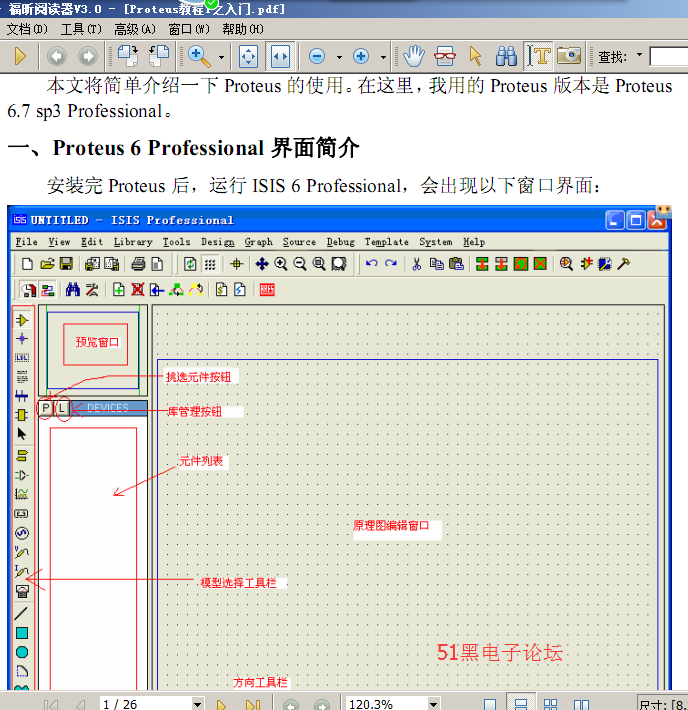688x710 pixels.
Task: Open search with the binoculars icon
Action: (506, 56)
